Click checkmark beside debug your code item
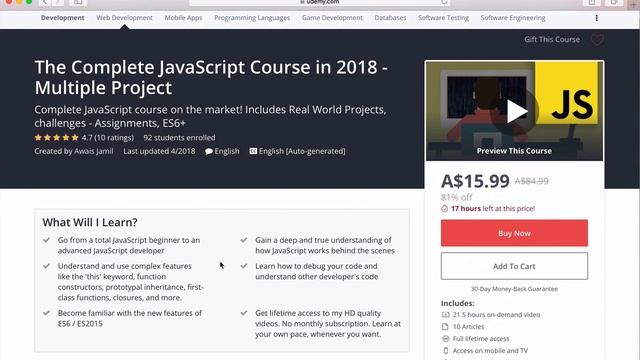640x360 pixels. [244, 266]
